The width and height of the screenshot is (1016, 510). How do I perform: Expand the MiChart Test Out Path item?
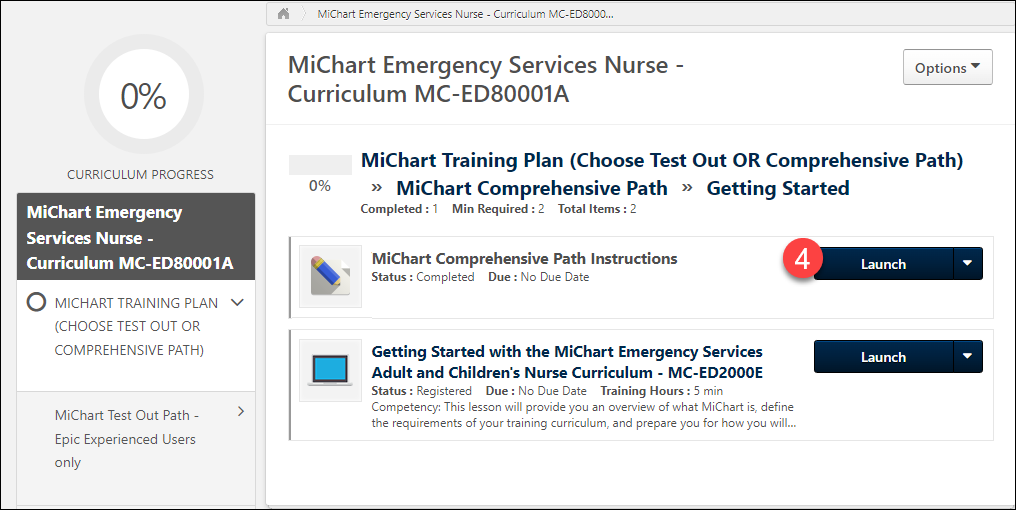coord(241,412)
